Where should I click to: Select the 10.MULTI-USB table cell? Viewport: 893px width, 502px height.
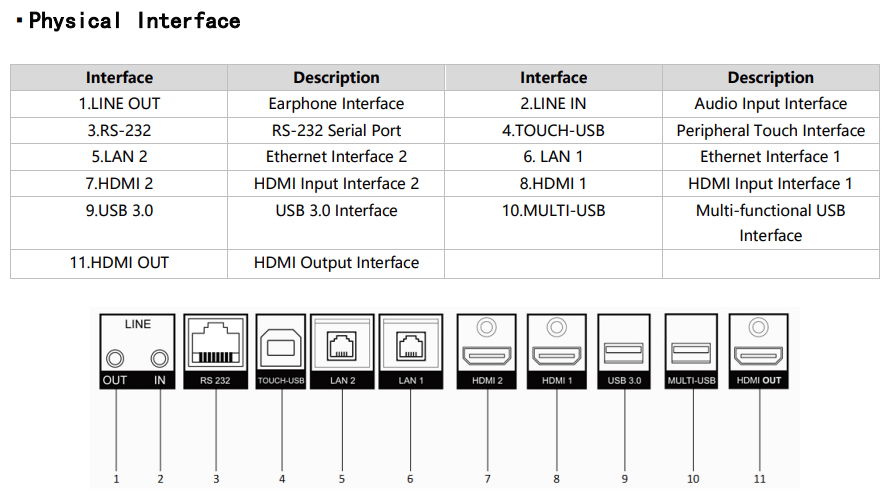pos(553,223)
